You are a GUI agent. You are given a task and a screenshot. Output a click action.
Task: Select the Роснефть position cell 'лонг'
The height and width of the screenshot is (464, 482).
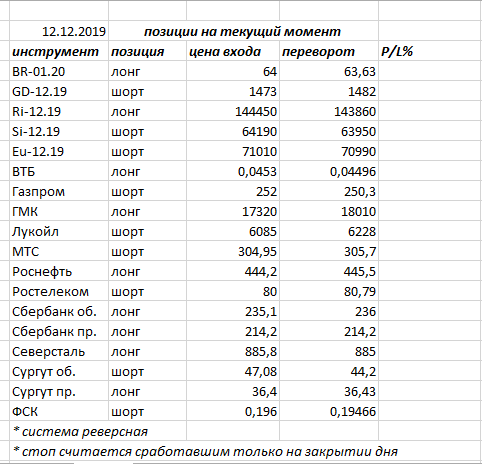pyautogui.click(x=147, y=271)
